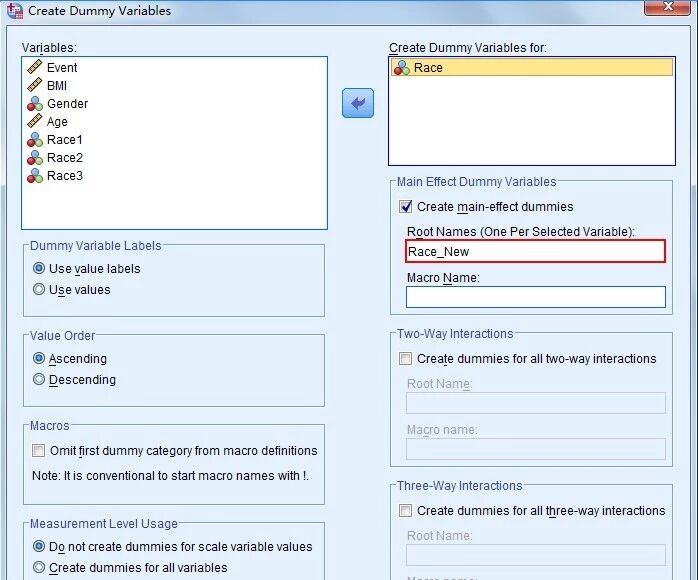Select the BMI variable in the list
698x580 pixels.
57,85
